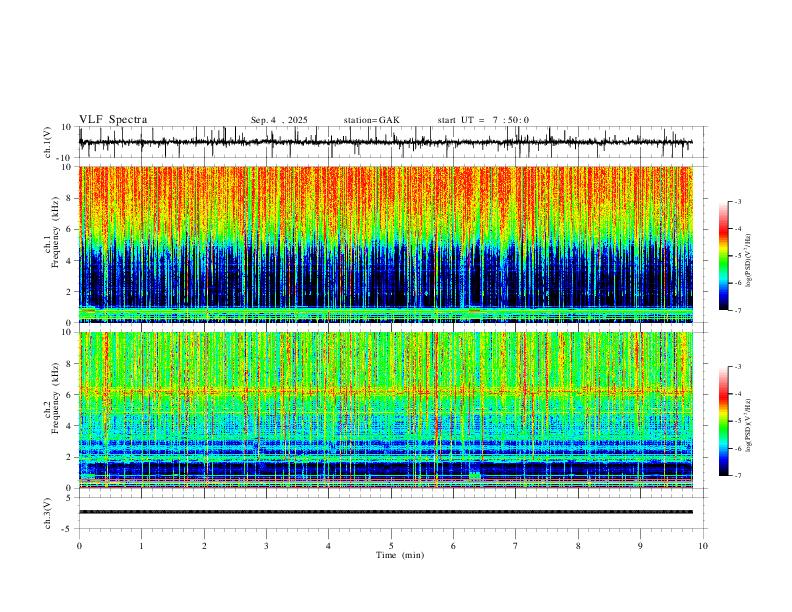Click inside the ch.1 spectrogram panel
This screenshot has width=792, height=612.
[x=385, y=244]
